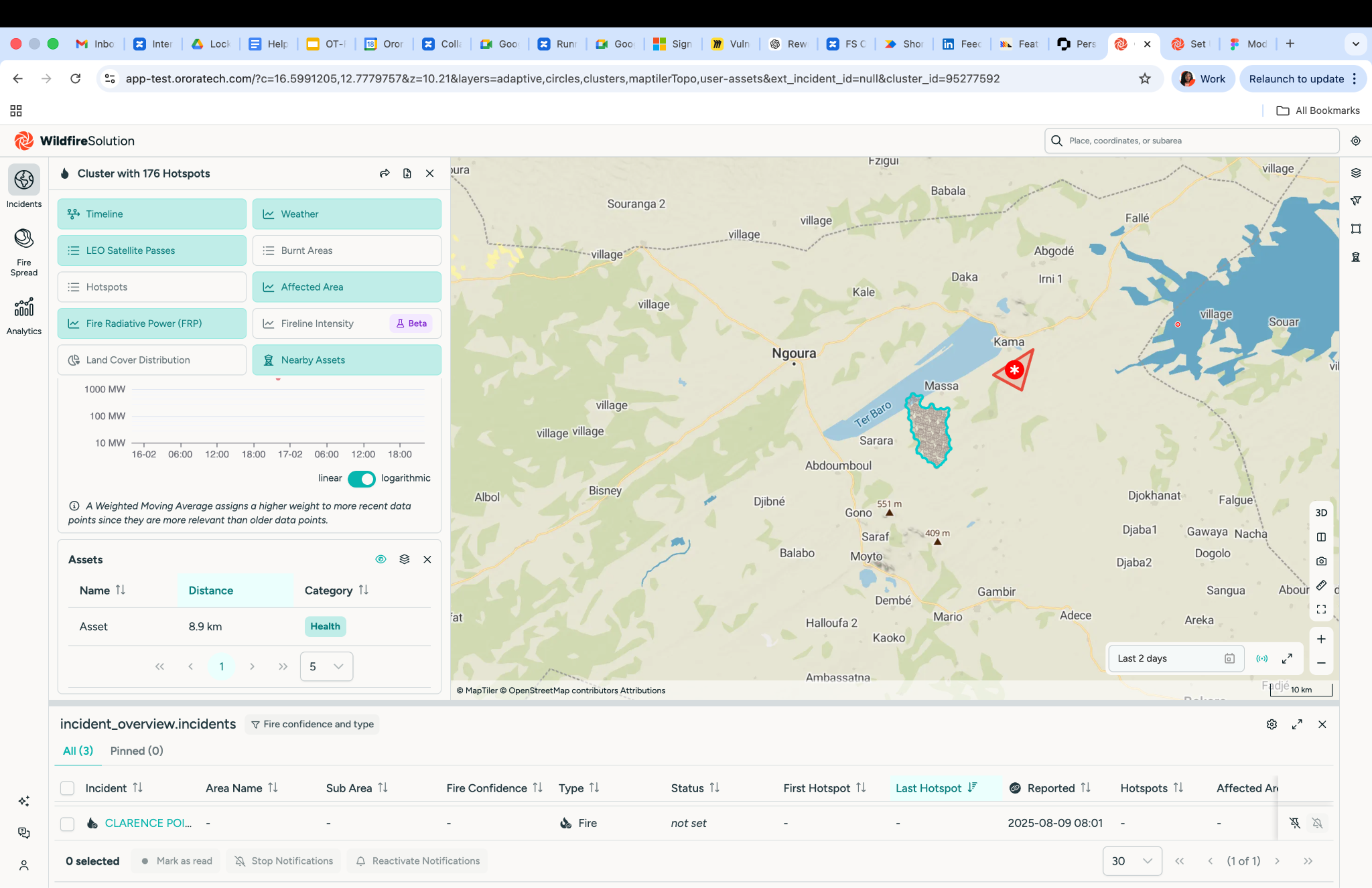This screenshot has height=888, width=1372.
Task: Click the red fire cluster marker
Action: [x=1015, y=370]
